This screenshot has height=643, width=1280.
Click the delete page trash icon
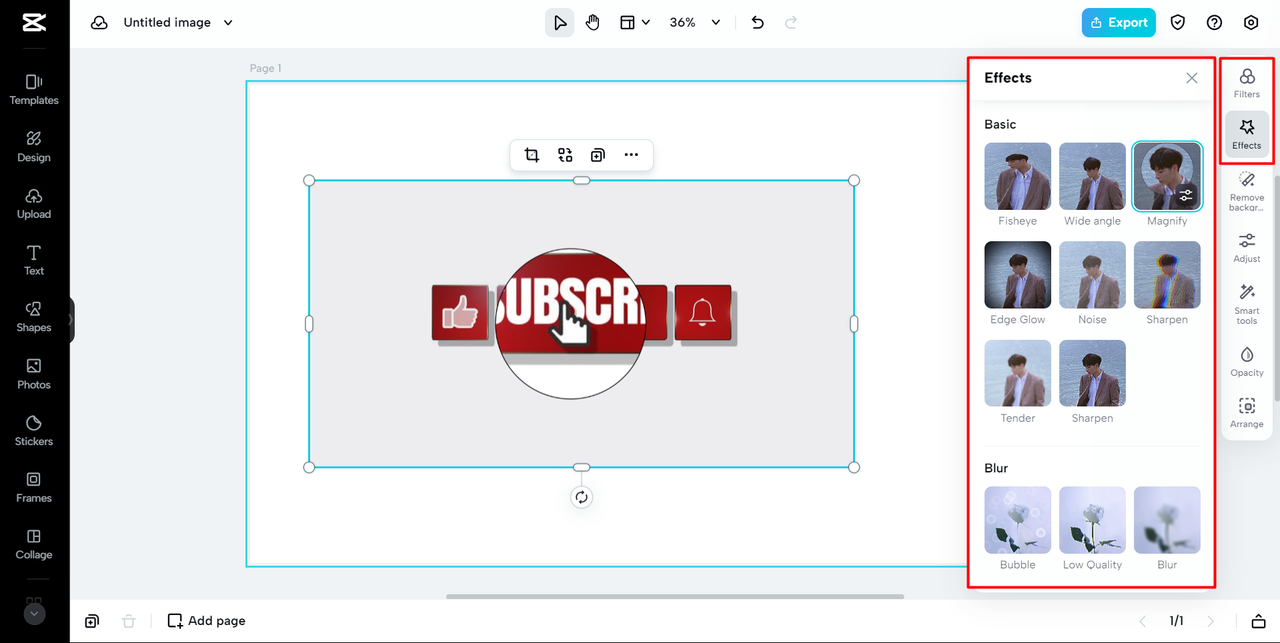click(x=128, y=621)
